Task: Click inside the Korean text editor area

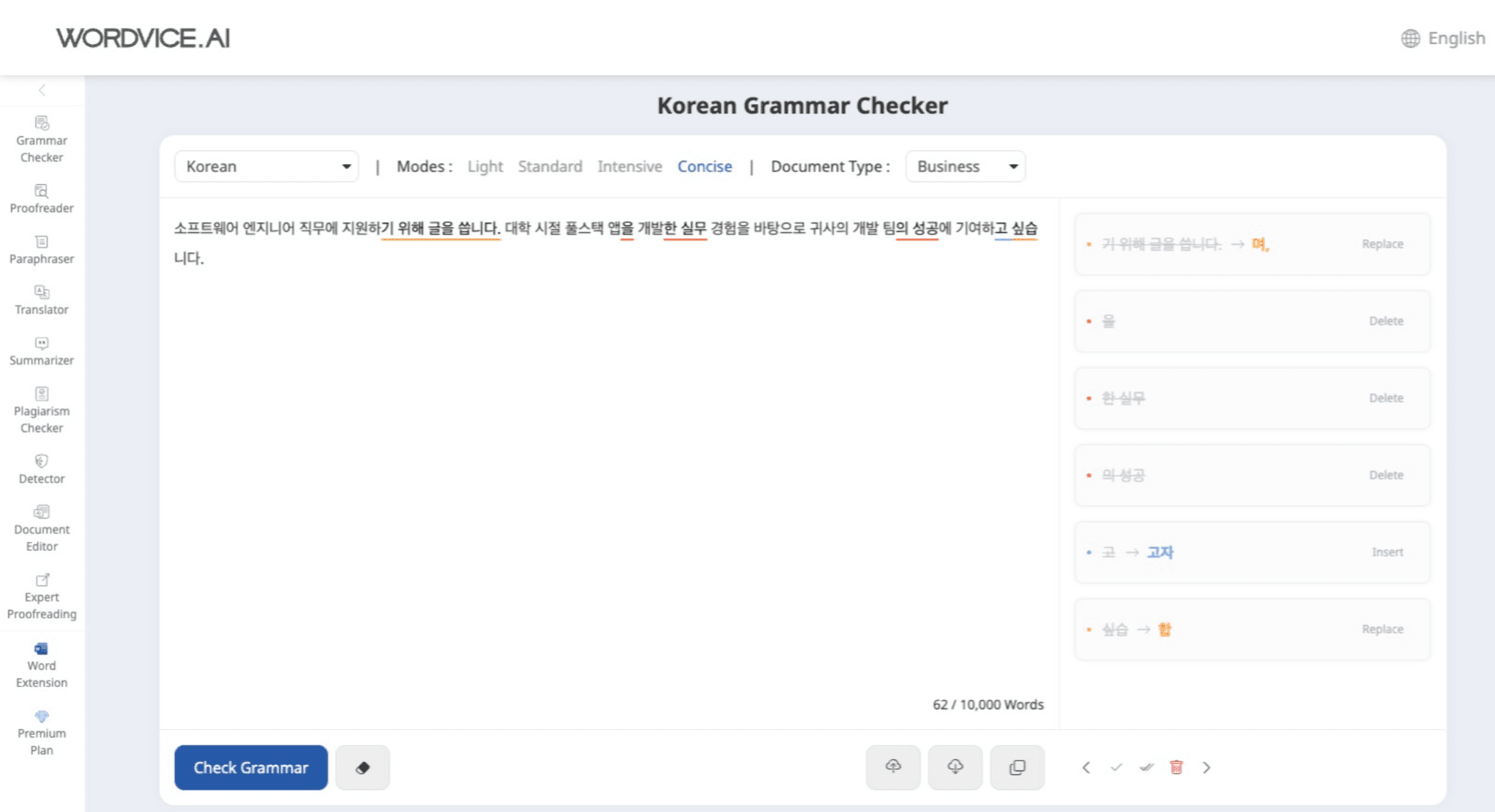Action: coord(607,464)
